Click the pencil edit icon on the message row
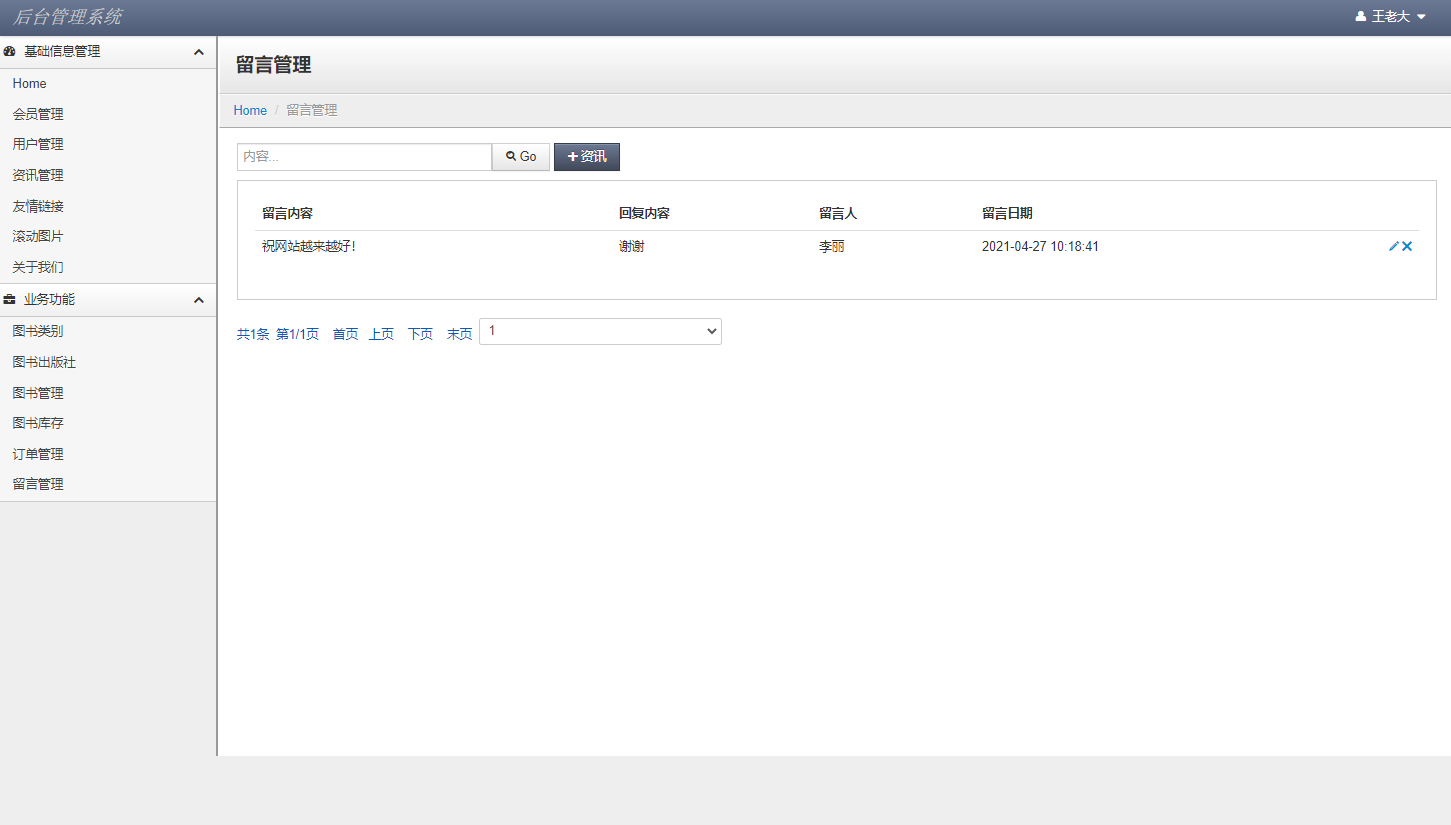The image size is (1451, 825). (1393, 245)
